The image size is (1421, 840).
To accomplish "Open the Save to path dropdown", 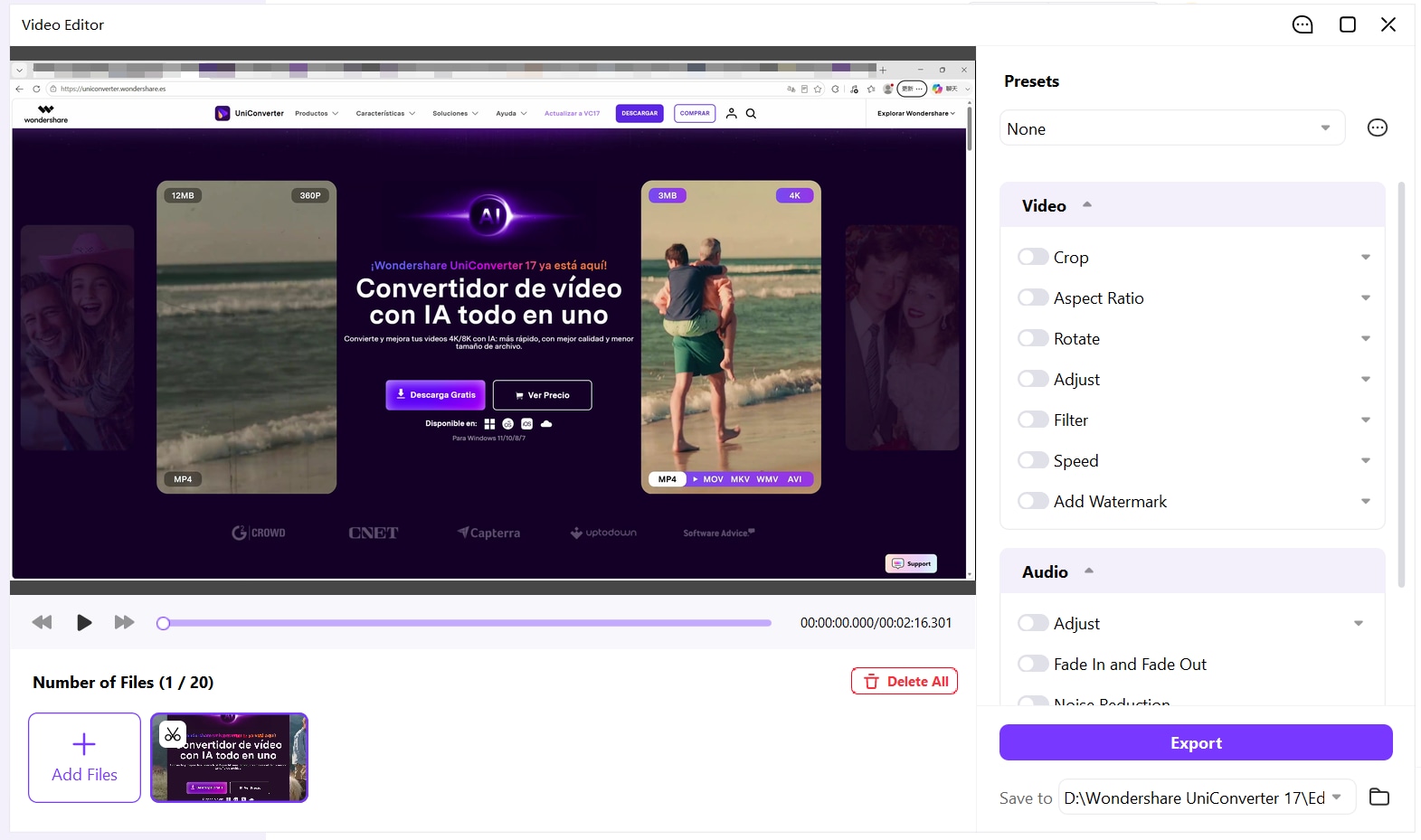I will (x=1207, y=798).
